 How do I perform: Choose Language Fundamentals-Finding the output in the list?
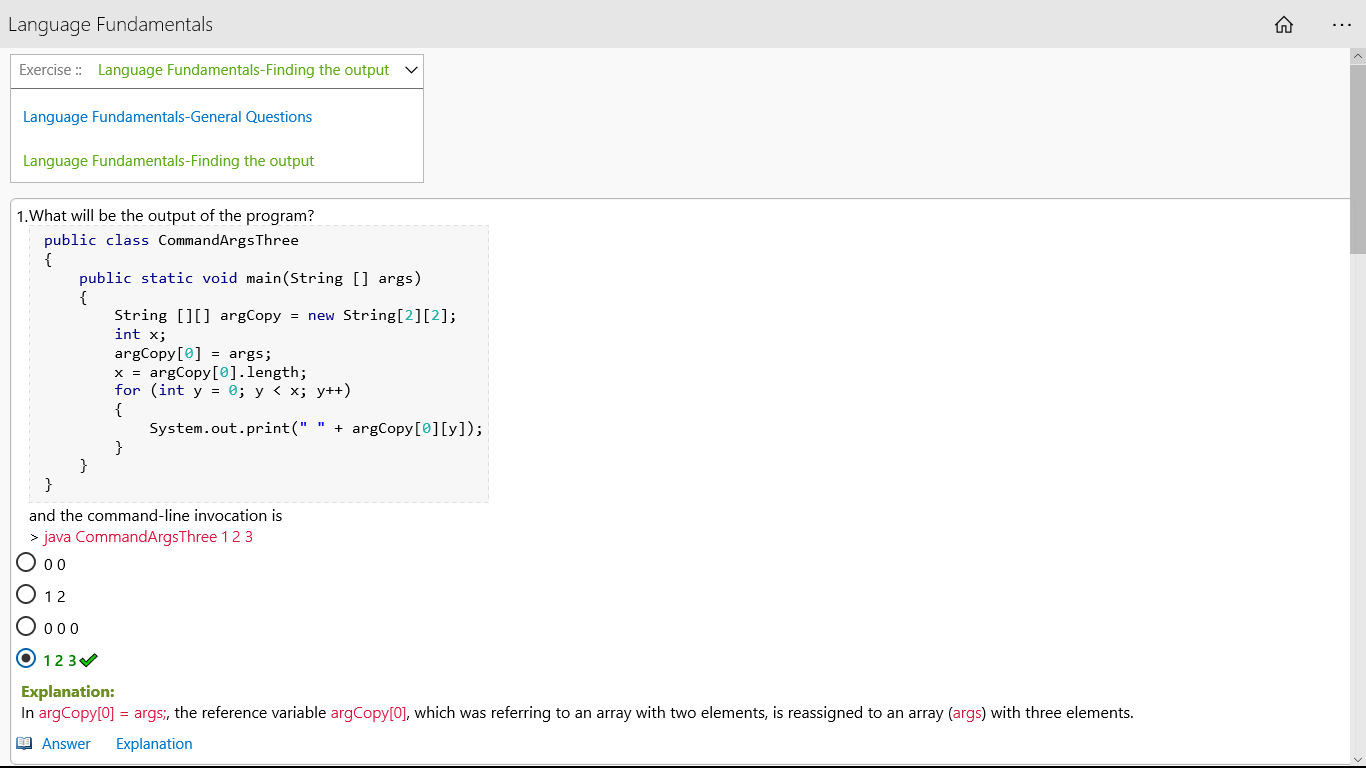169,161
